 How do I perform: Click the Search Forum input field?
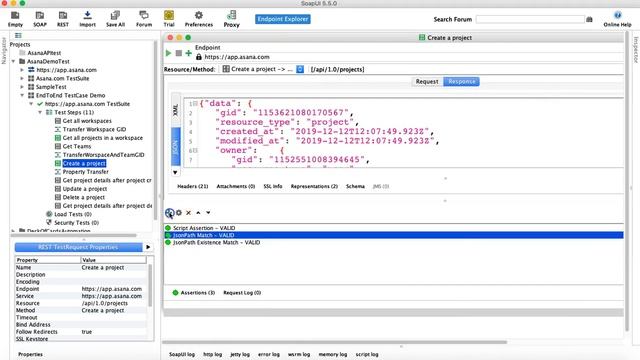pos(530,19)
